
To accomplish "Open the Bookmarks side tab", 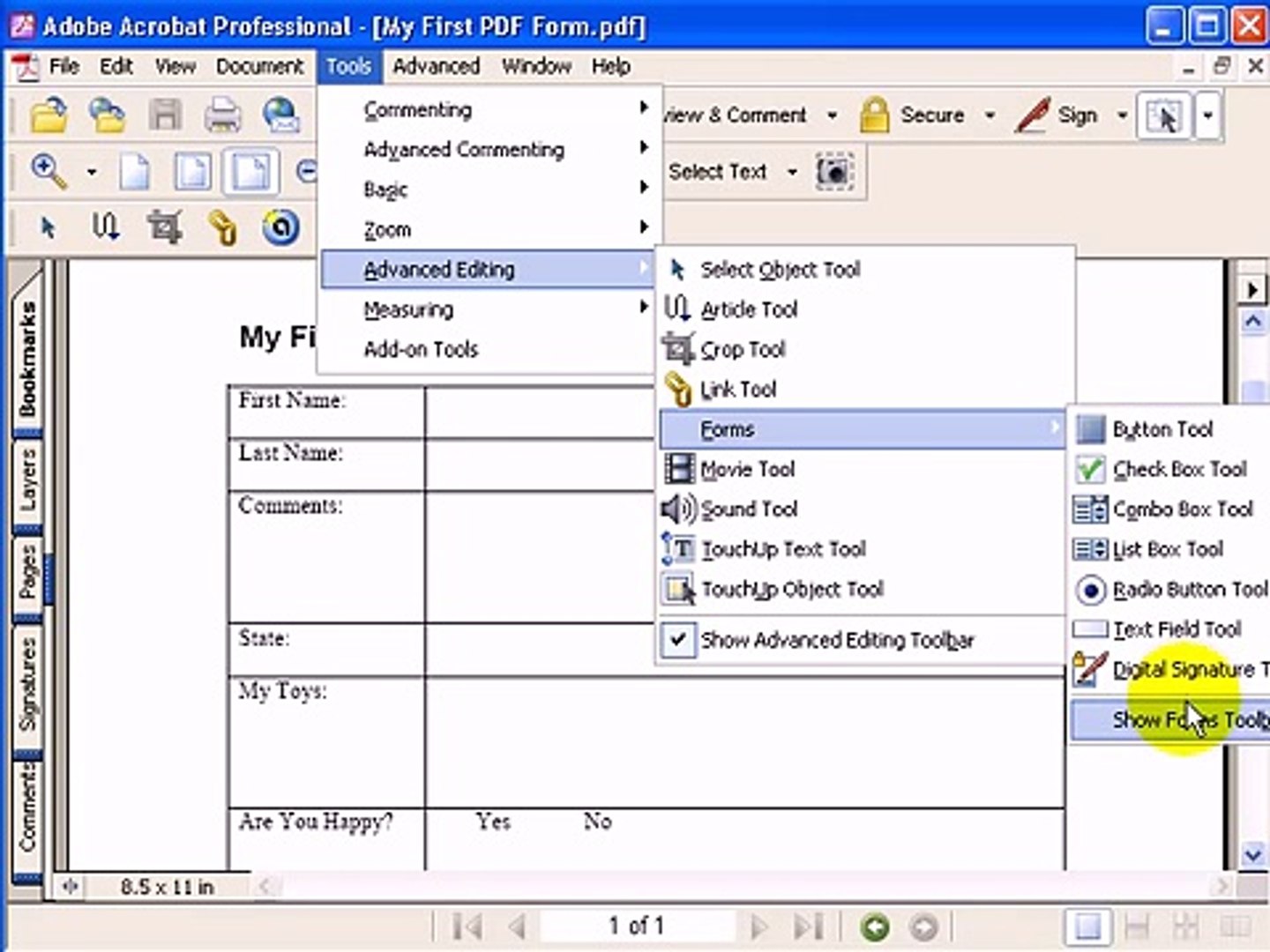I will (x=28, y=357).
